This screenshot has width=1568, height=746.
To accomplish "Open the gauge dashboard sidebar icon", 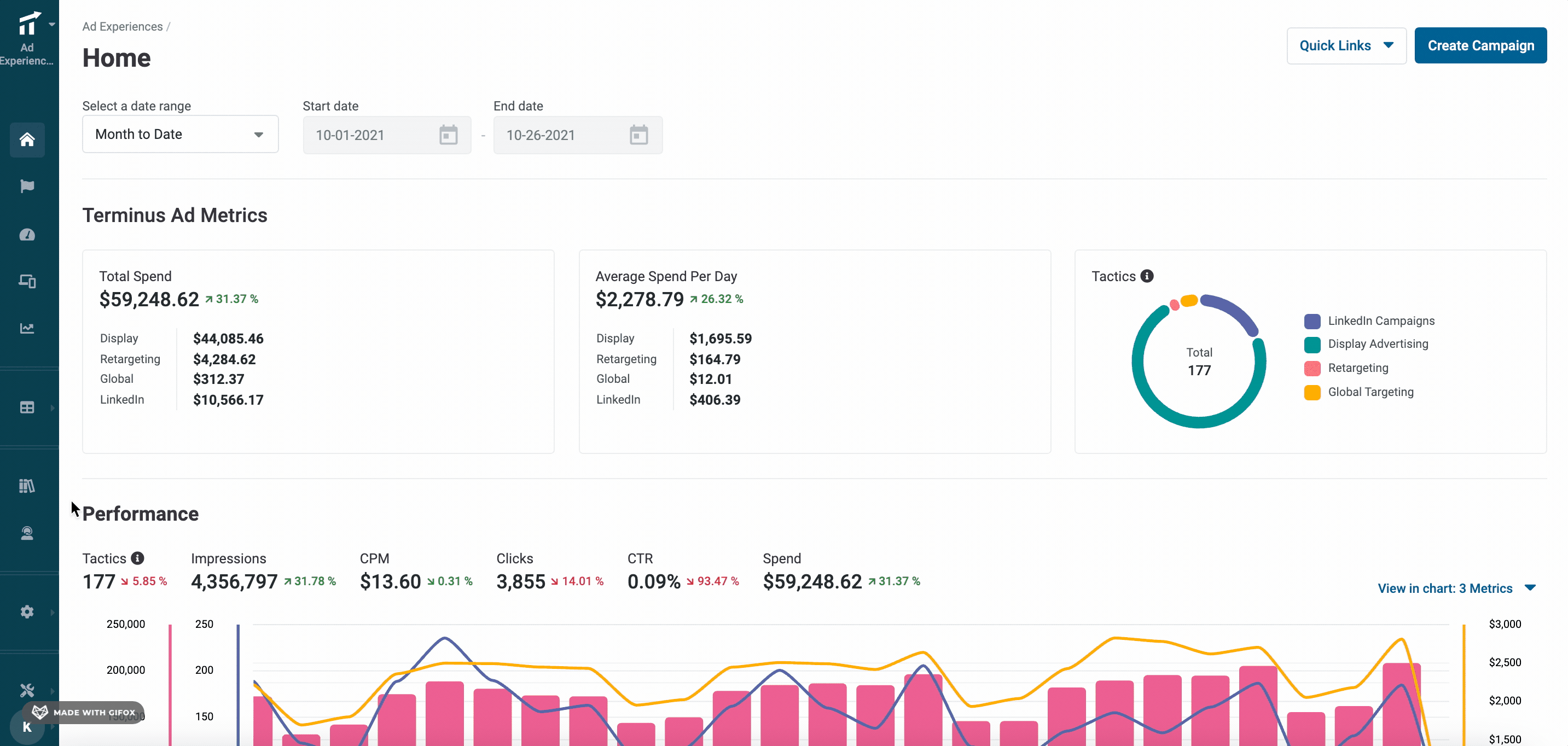I will pos(27,235).
